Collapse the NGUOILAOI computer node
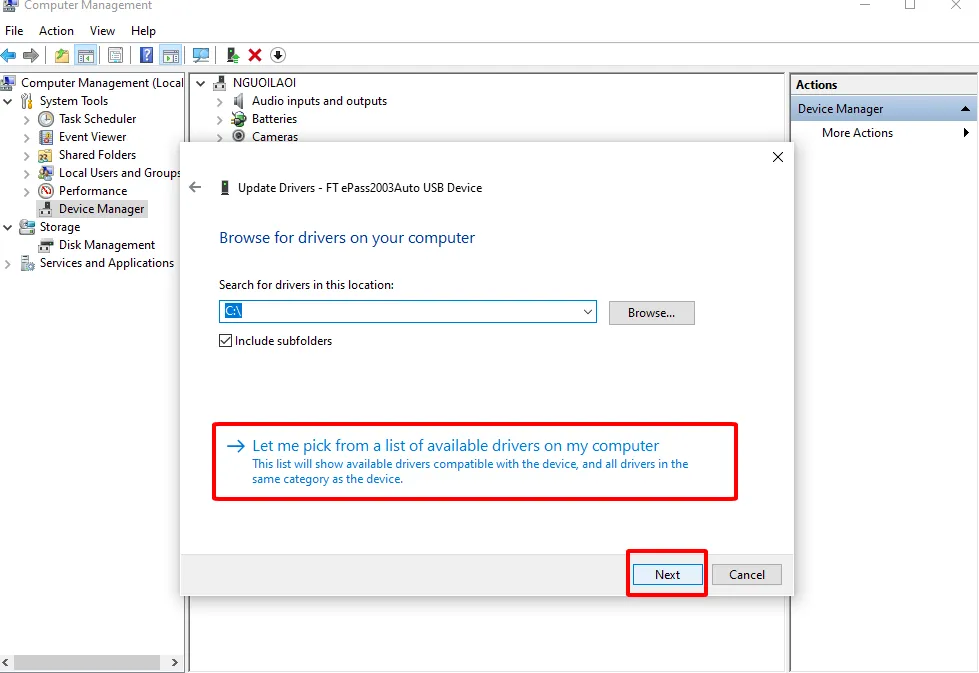Viewport: 979px width, 673px height. [200, 83]
